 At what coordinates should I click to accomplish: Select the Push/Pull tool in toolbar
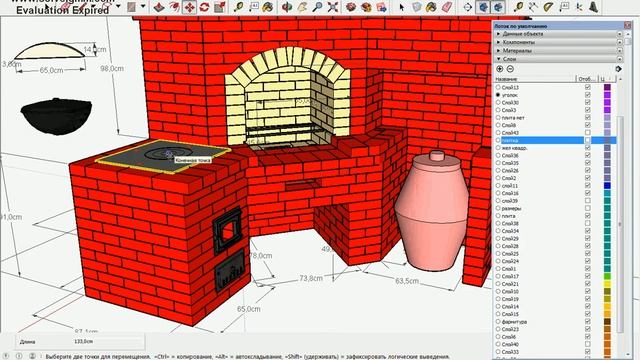pos(159,7)
